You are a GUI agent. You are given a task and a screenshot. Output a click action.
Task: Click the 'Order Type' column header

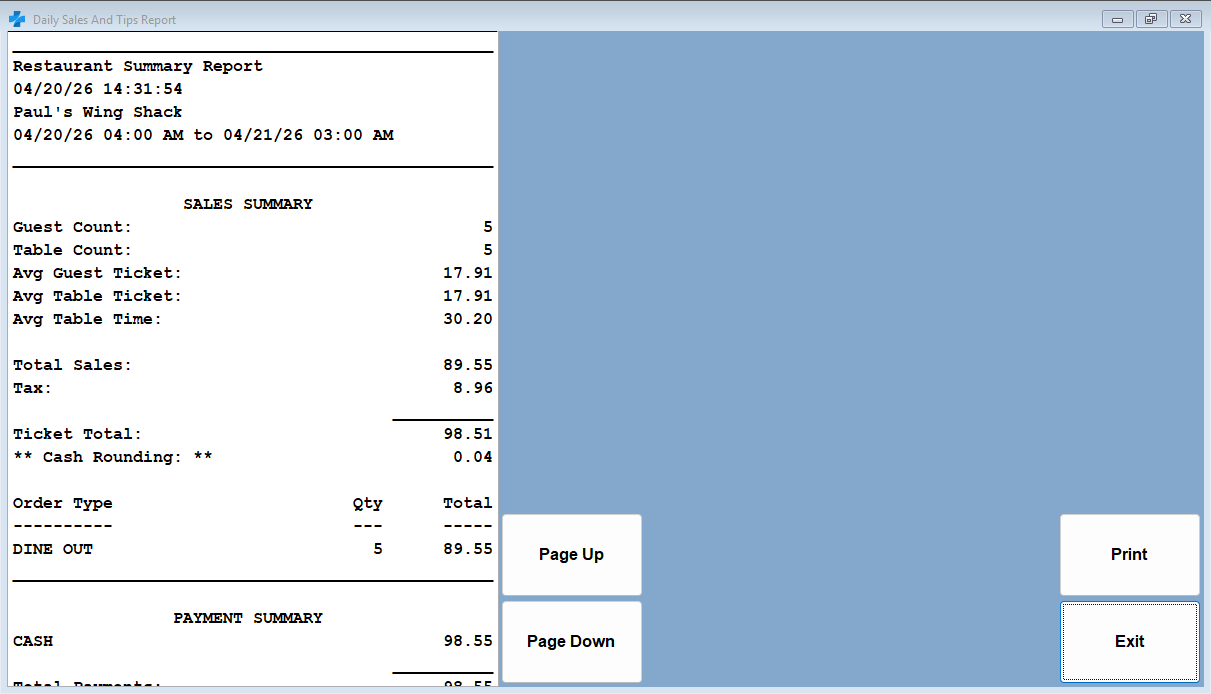tap(62, 503)
